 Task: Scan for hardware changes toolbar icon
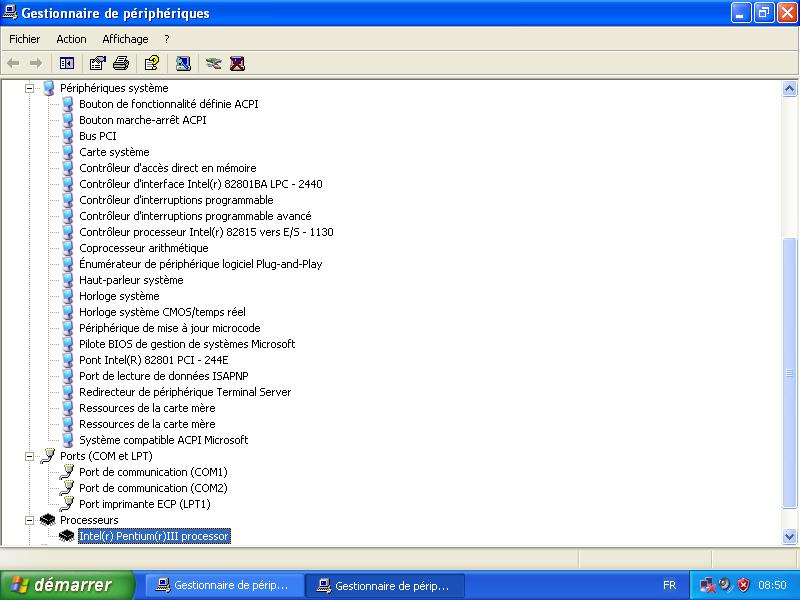(x=183, y=63)
